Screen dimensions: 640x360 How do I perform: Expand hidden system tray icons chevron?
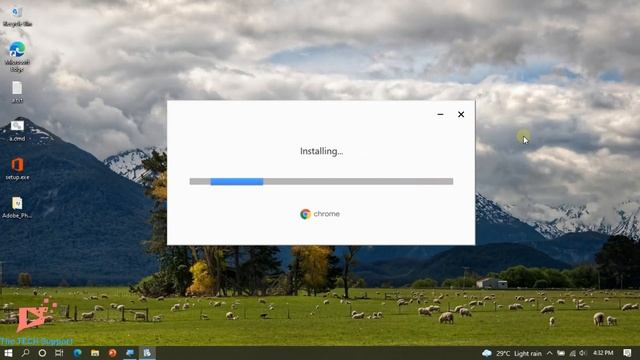tap(550, 353)
